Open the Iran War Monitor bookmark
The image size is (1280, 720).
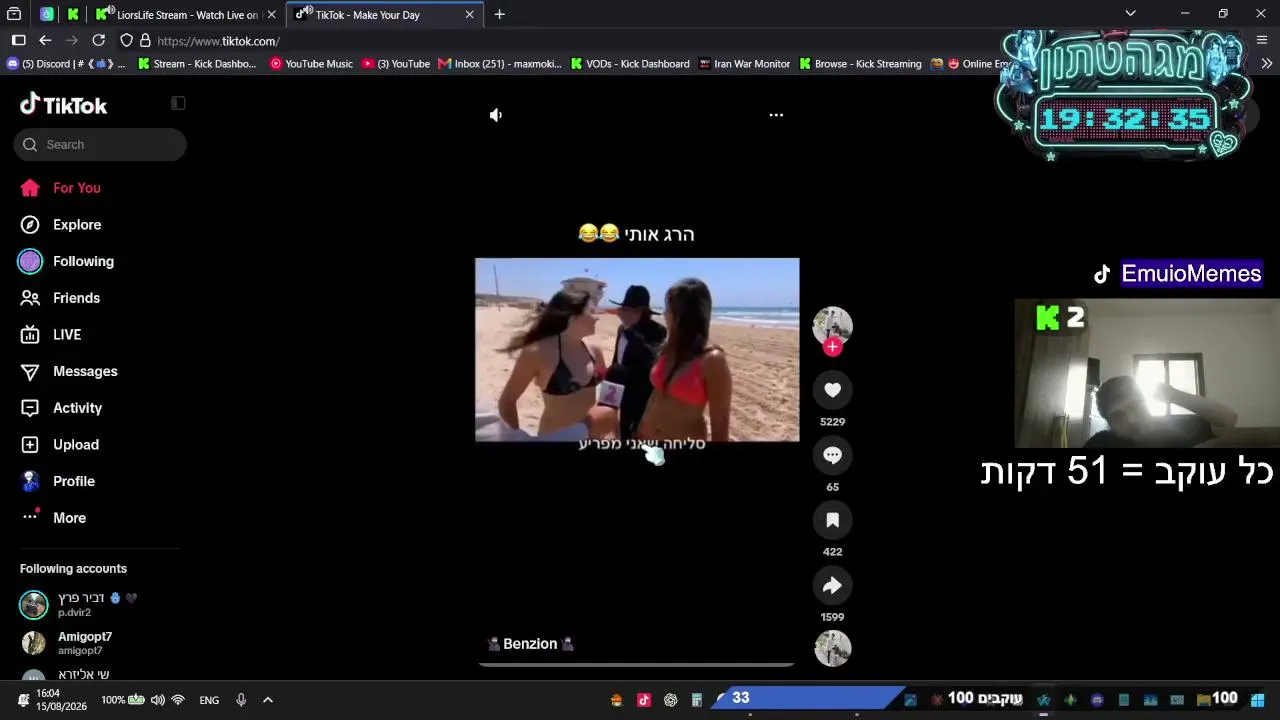(x=744, y=64)
